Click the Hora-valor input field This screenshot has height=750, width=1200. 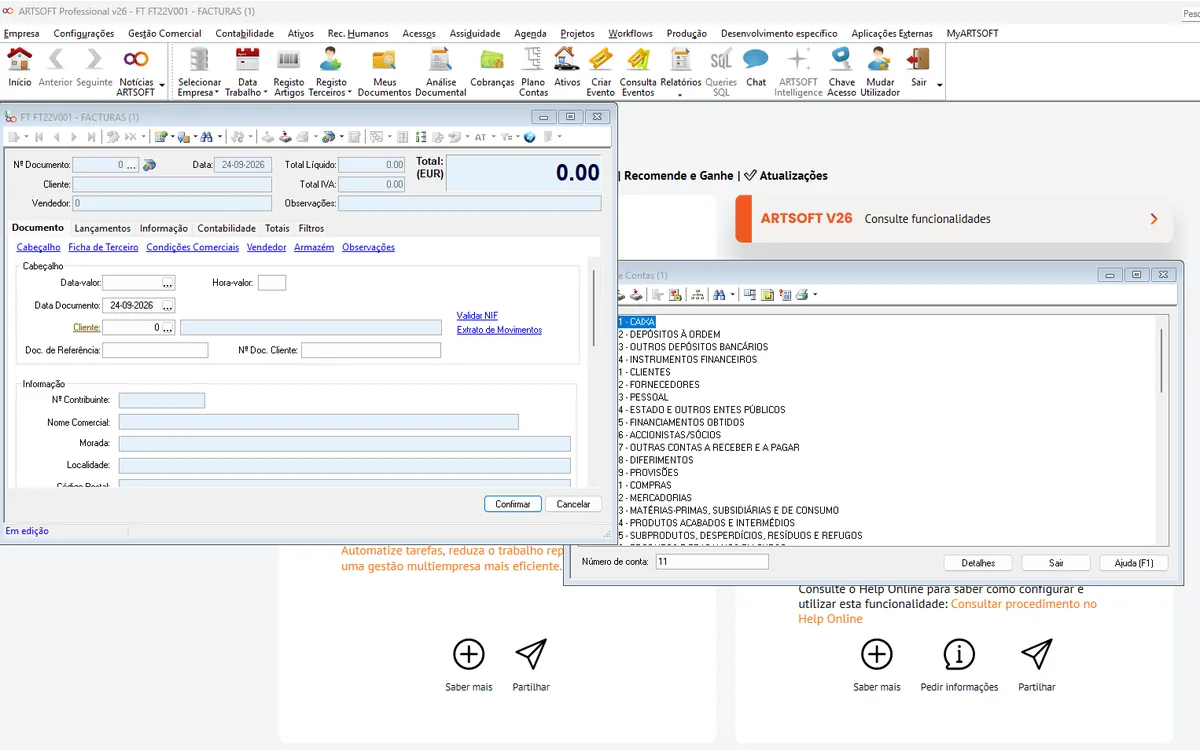click(x=272, y=283)
